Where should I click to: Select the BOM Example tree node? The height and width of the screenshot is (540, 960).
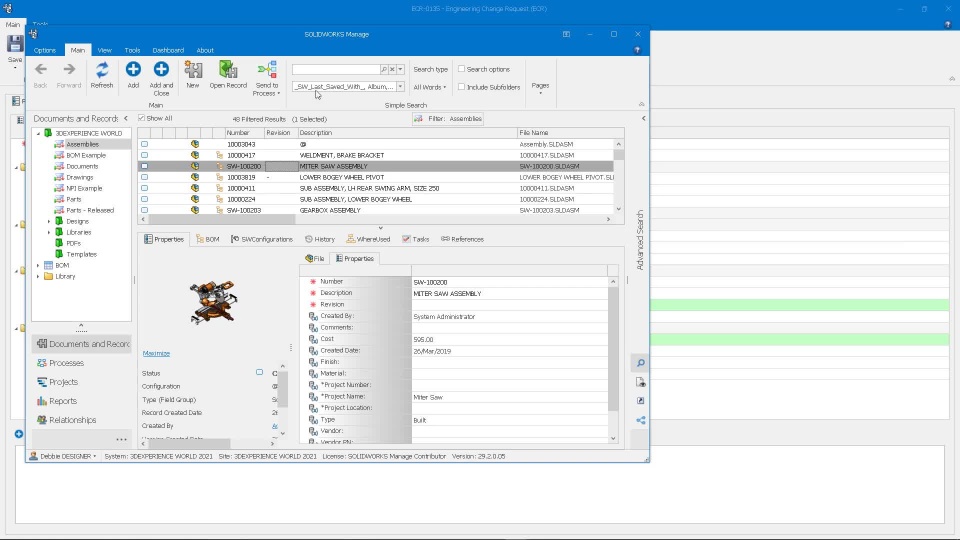click(x=86, y=156)
